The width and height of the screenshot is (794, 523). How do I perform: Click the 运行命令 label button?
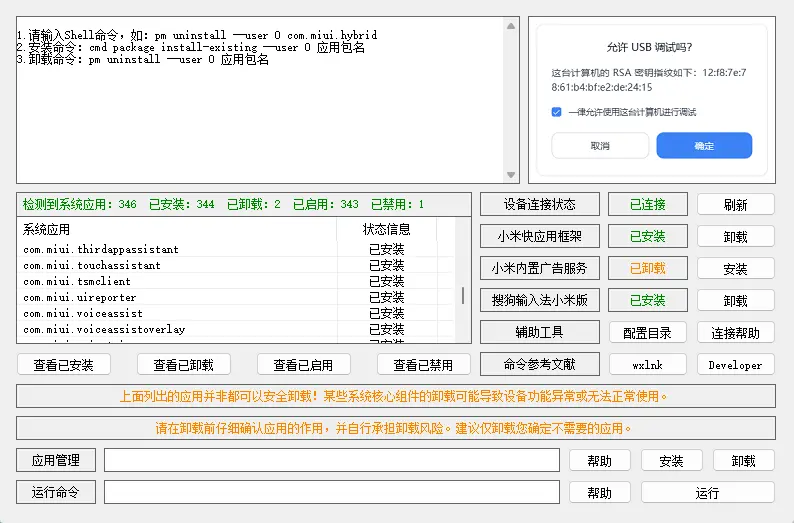56,492
